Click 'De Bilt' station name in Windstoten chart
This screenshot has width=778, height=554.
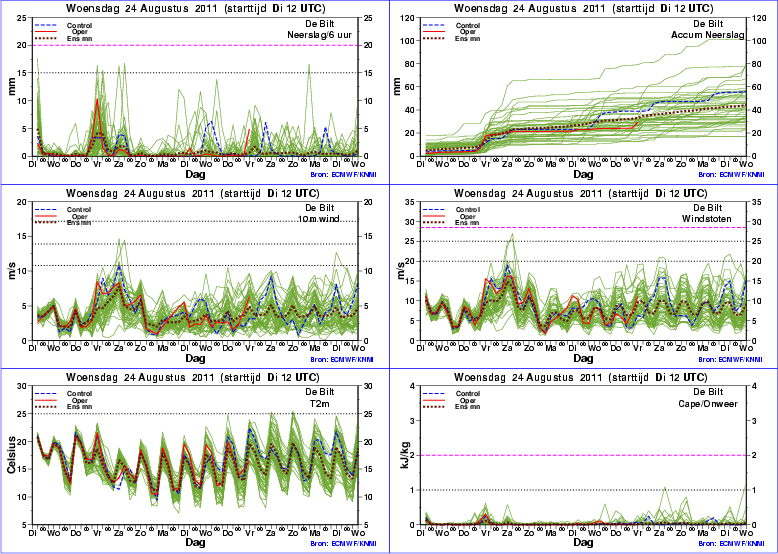click(x=708, y=208)
